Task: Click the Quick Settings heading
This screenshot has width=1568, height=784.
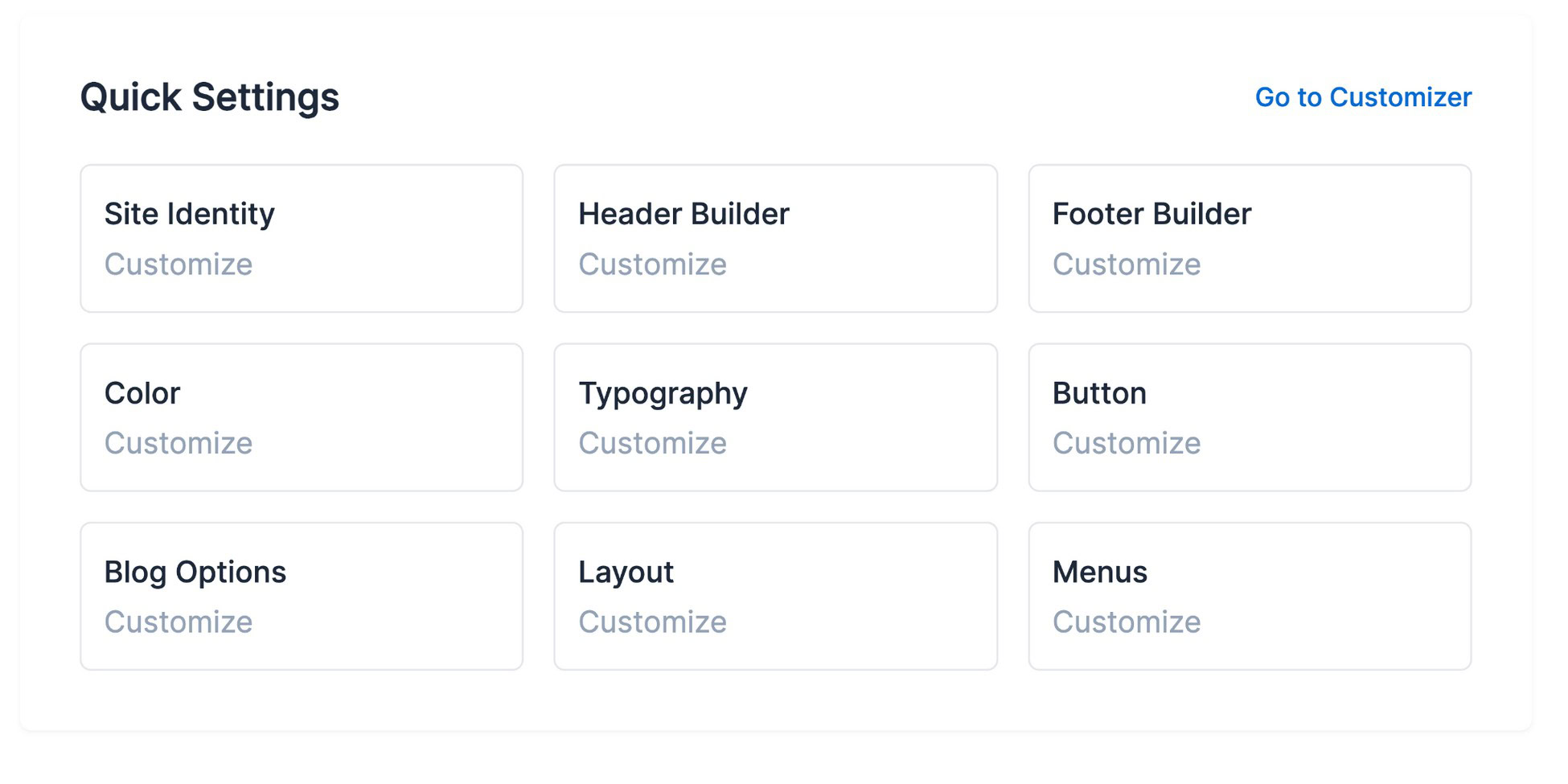Action: point(210,97)
